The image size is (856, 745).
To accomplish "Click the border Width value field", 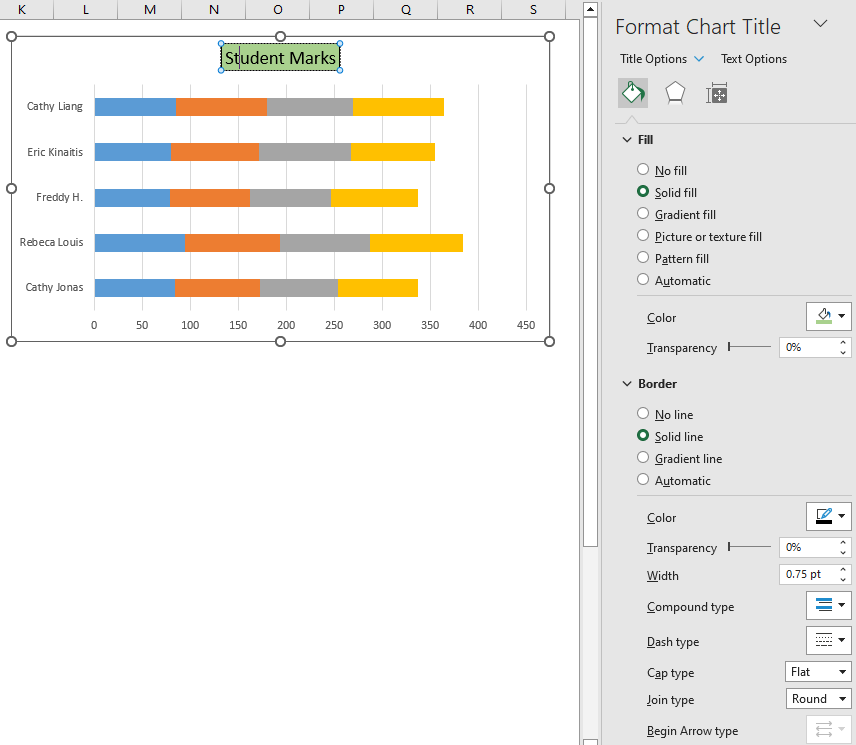I will tap(808, 574).
